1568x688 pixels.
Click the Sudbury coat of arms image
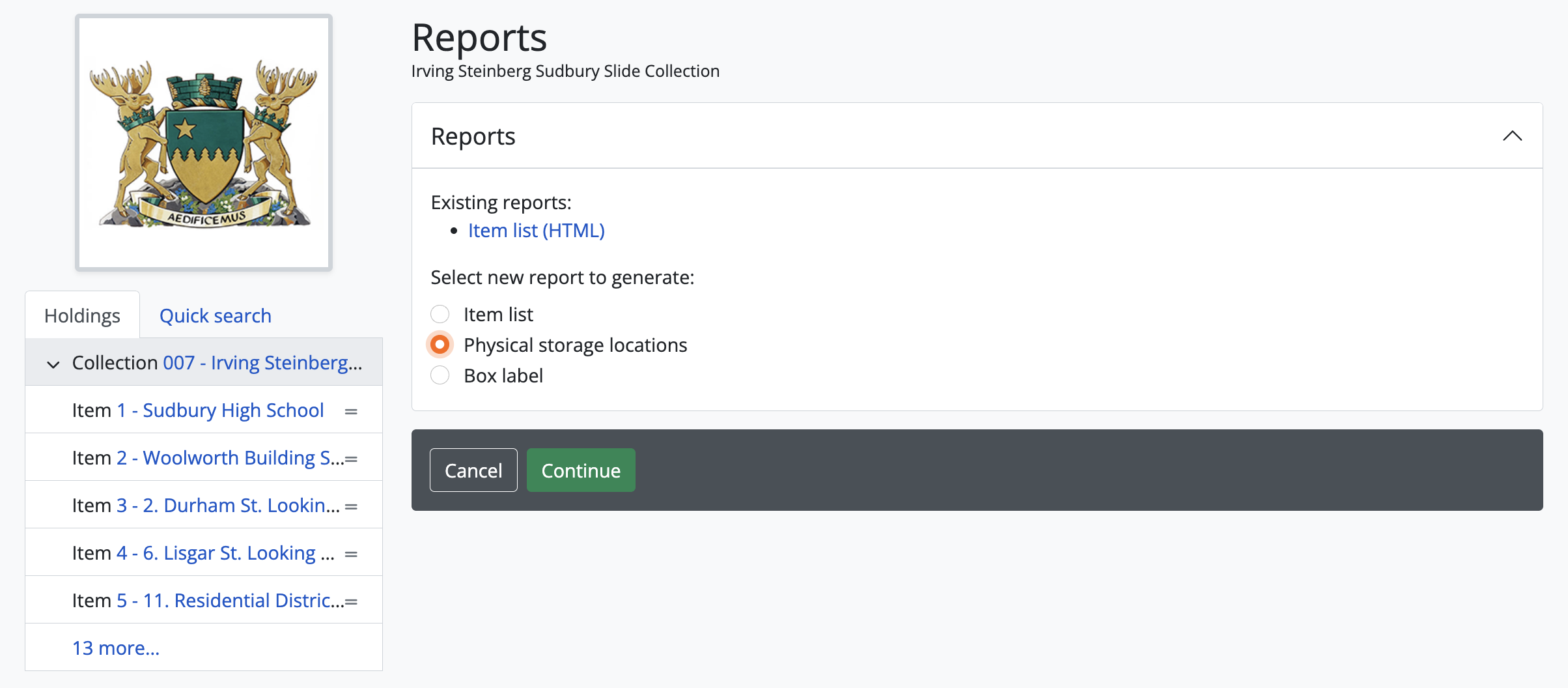[204, 143]
